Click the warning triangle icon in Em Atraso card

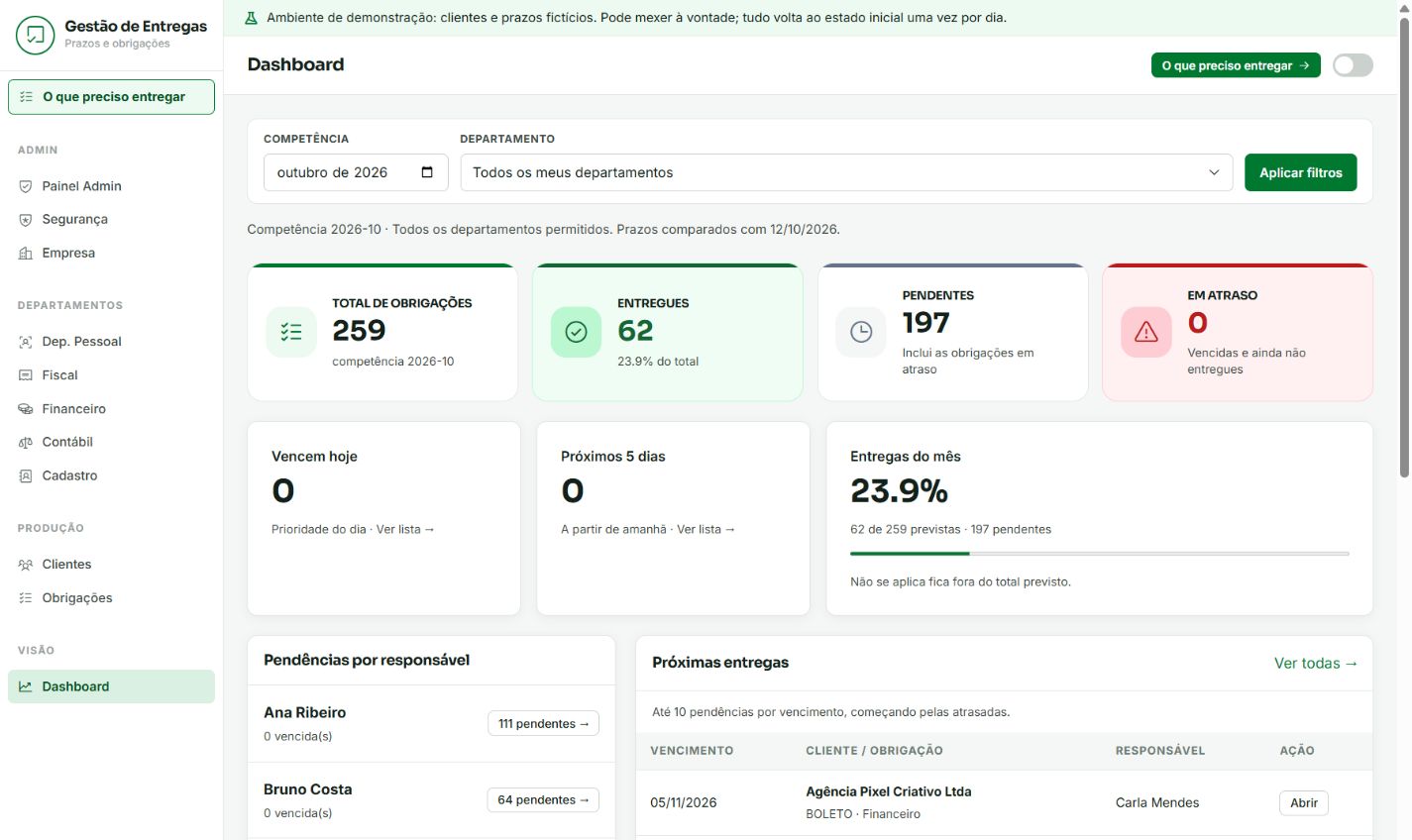pyautogui.click(x=1146, y=332)
